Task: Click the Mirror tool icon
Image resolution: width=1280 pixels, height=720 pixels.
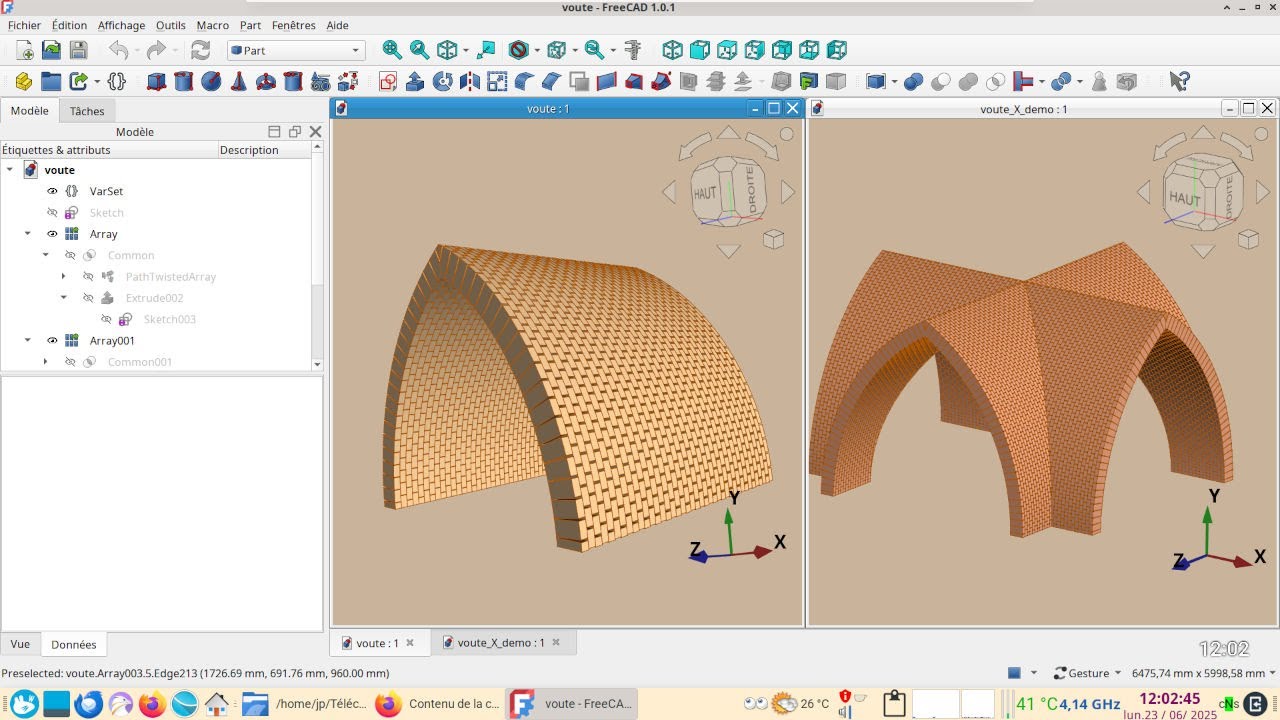Action: 469,81
